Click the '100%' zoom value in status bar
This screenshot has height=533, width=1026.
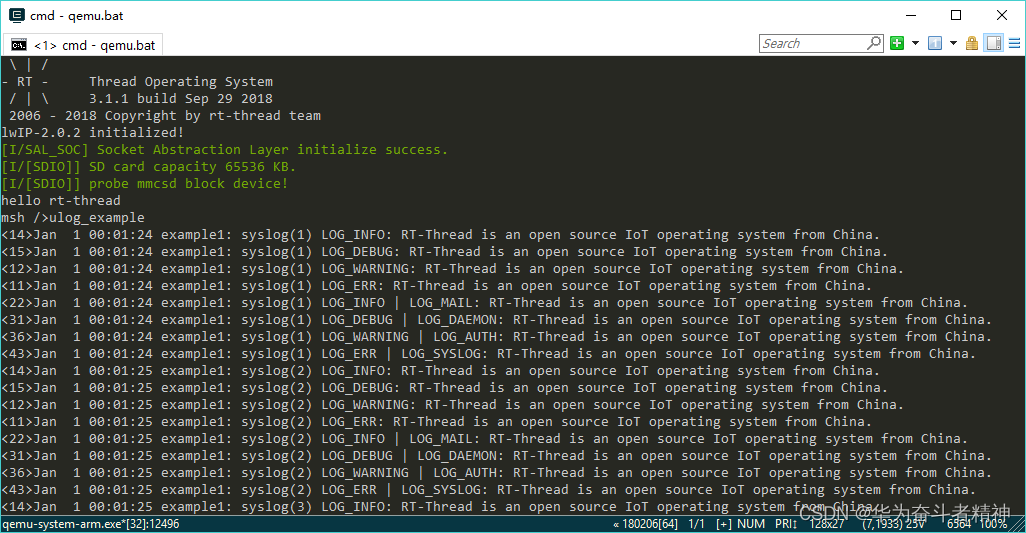point(994,524)
